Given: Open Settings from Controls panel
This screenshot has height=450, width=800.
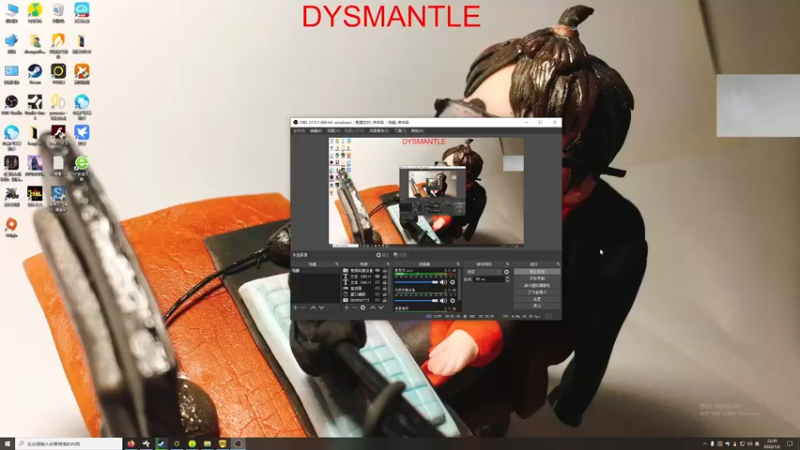Looking at the screenshot, I should [x=537, y=299].
